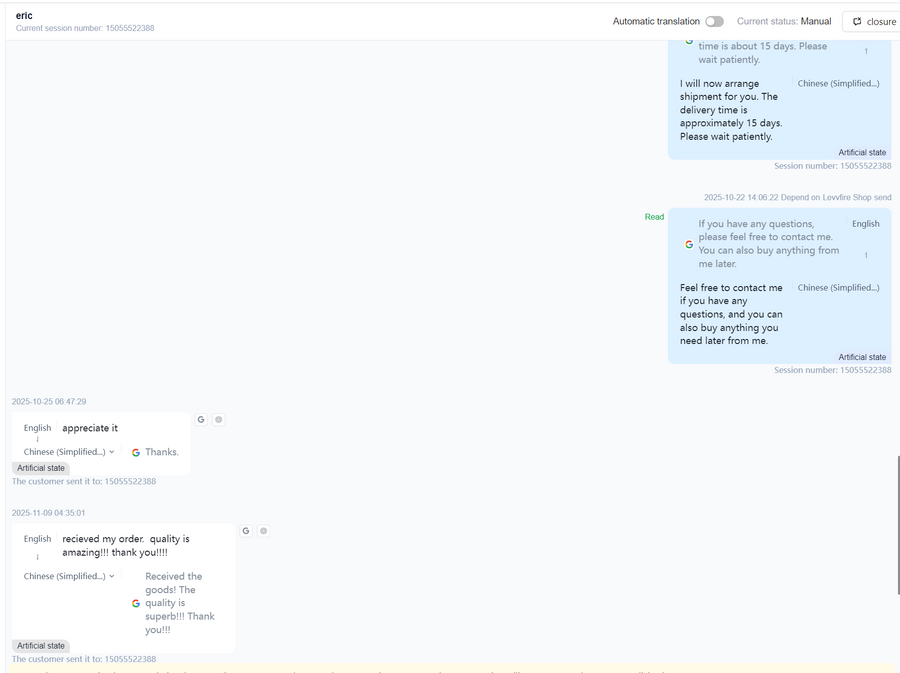Click 'Session number: 15055522388' under 'arrange shipment' bubble

[x=833, y=166]
